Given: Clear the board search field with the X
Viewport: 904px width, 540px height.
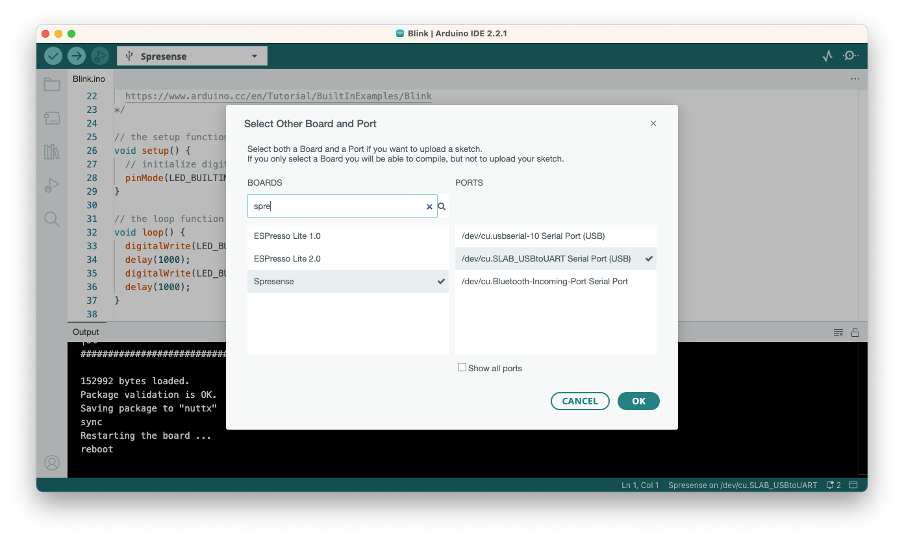Looking at the screenshot, I should pos(429,206).
